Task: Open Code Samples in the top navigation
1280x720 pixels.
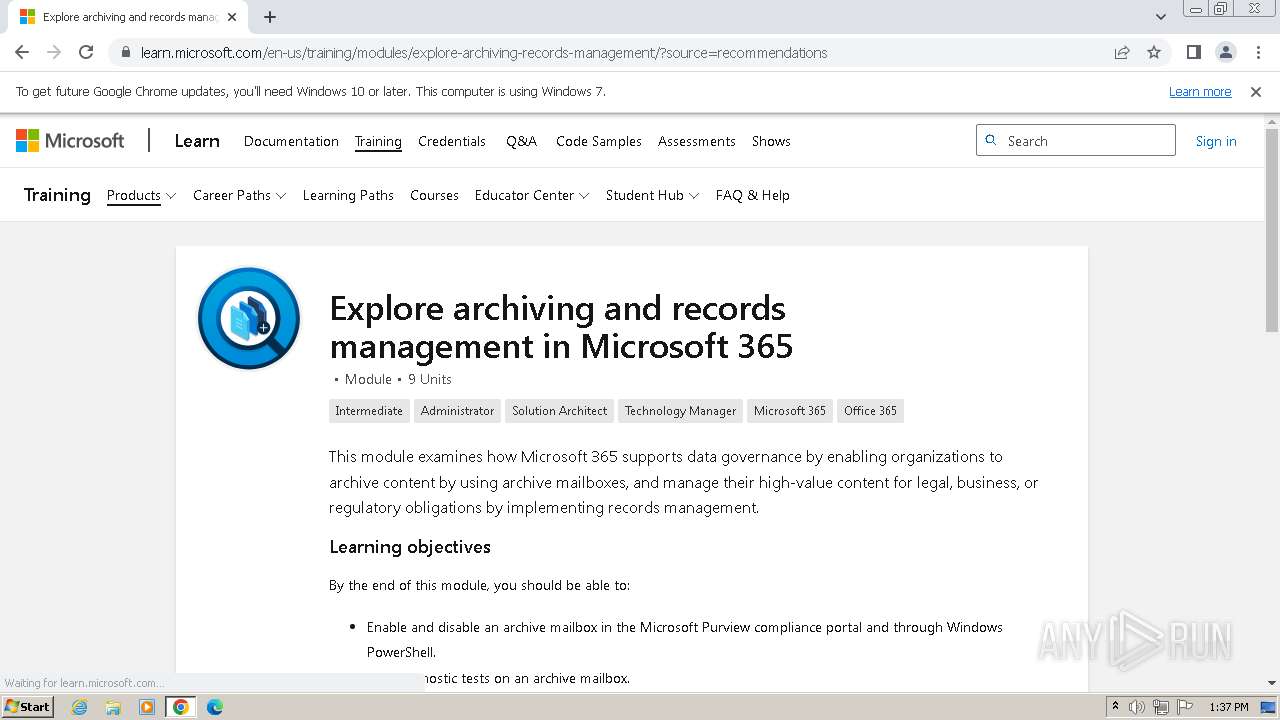Action: (x=599, y=141)
